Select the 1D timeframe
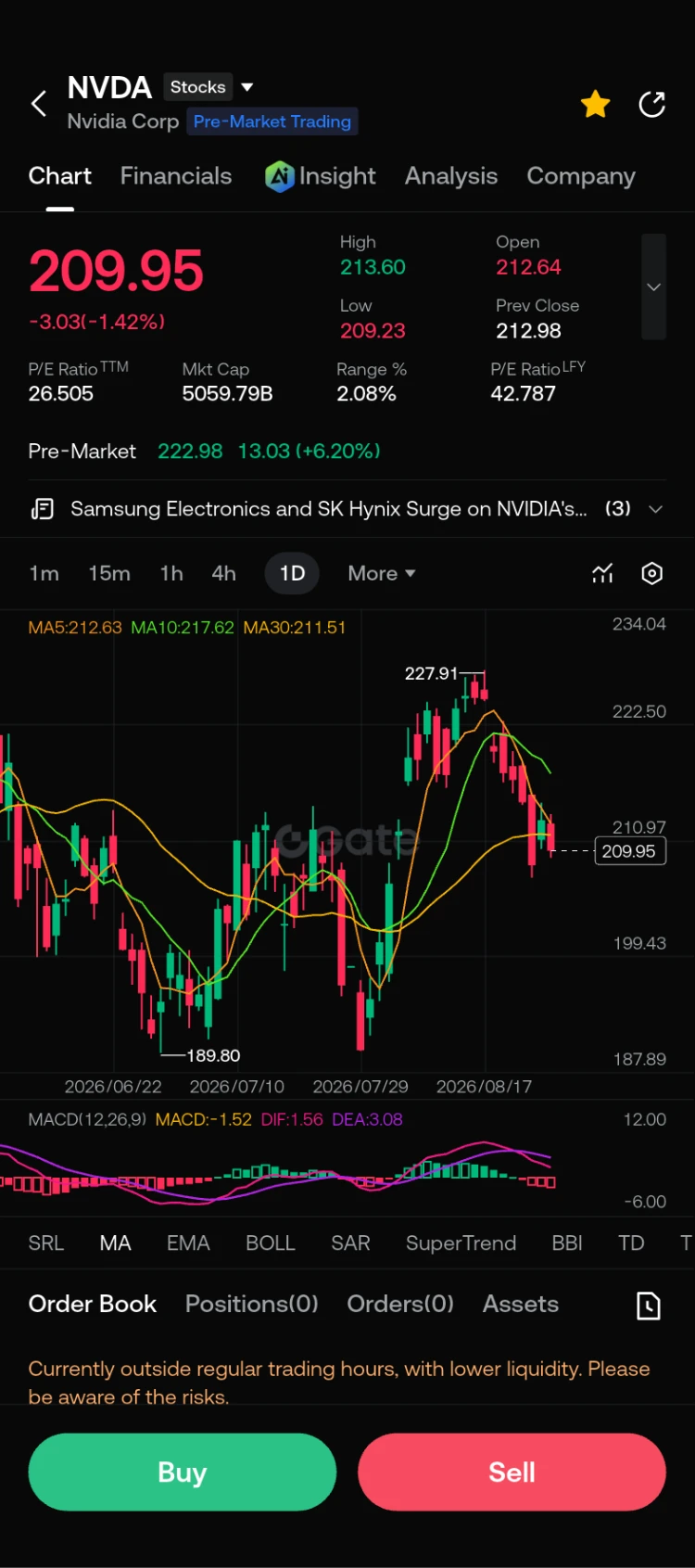 292,573
